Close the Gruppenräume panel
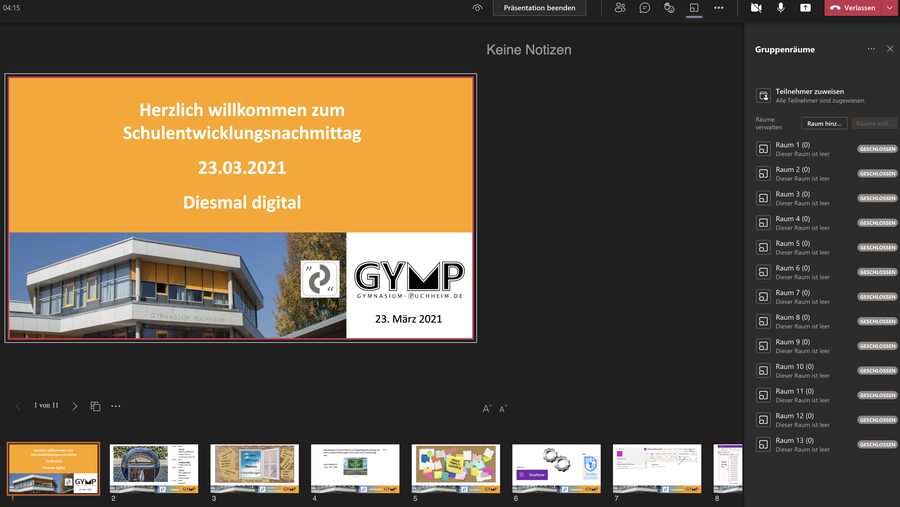900x507 pixels. [x=890, y=49]
